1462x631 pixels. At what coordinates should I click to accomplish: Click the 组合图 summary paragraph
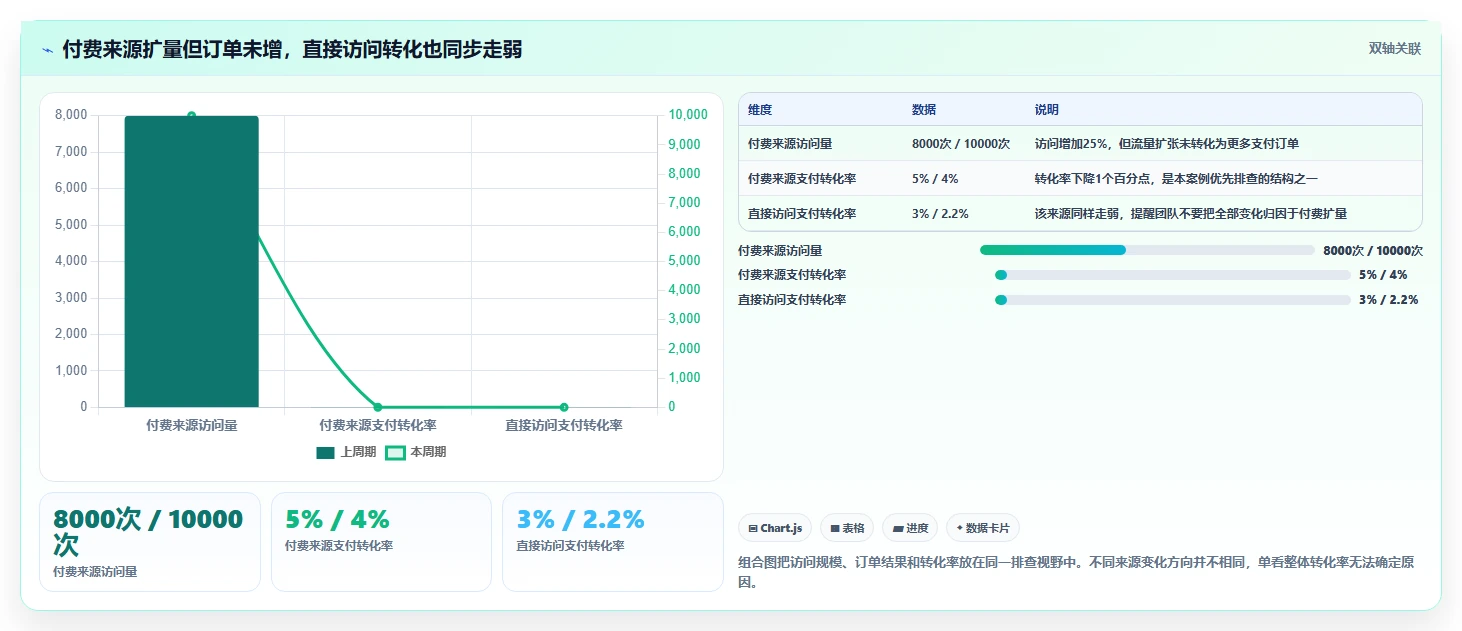tap(1076, 573)
